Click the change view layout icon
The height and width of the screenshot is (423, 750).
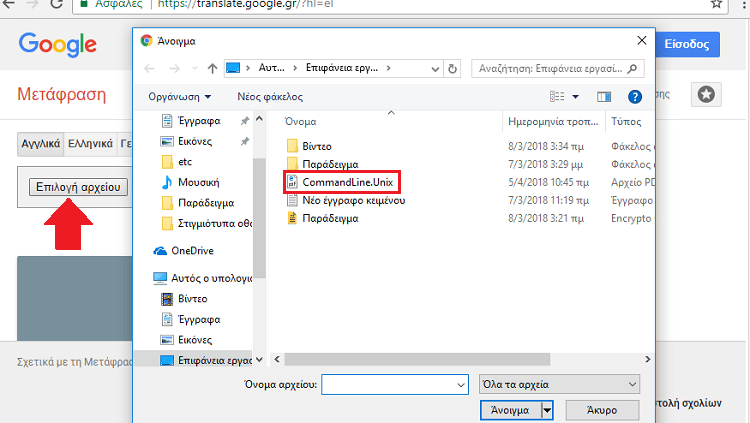click(557, 97)
